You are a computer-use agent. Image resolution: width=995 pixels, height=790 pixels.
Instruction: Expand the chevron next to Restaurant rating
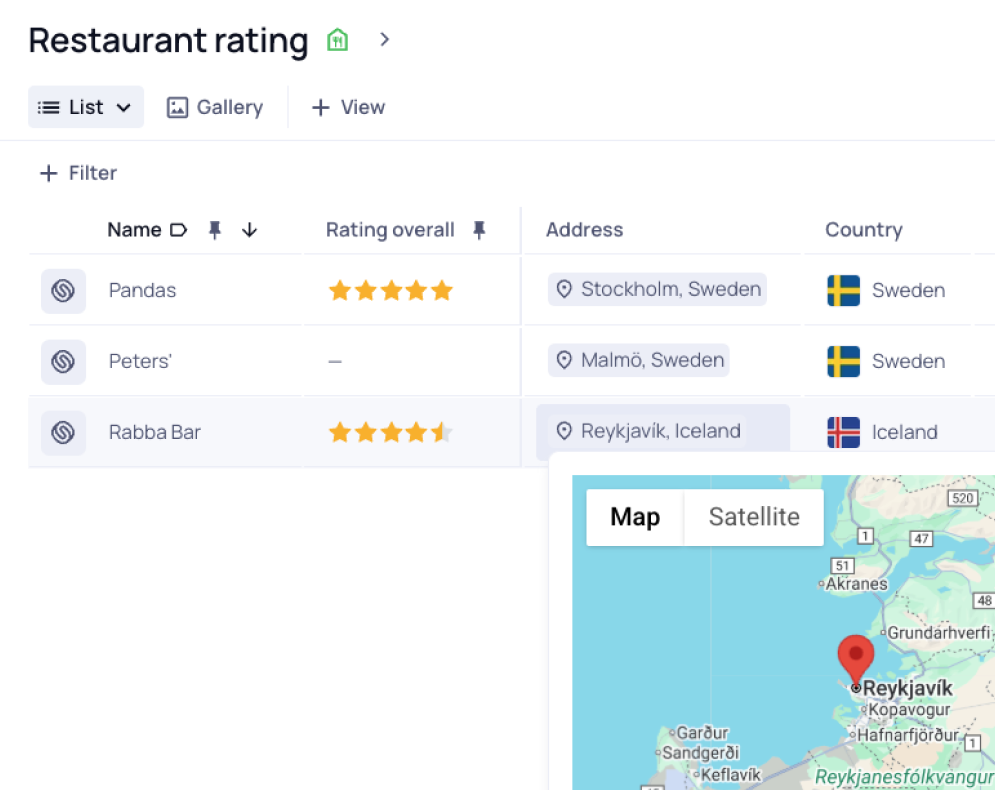(x=384, y=40)
